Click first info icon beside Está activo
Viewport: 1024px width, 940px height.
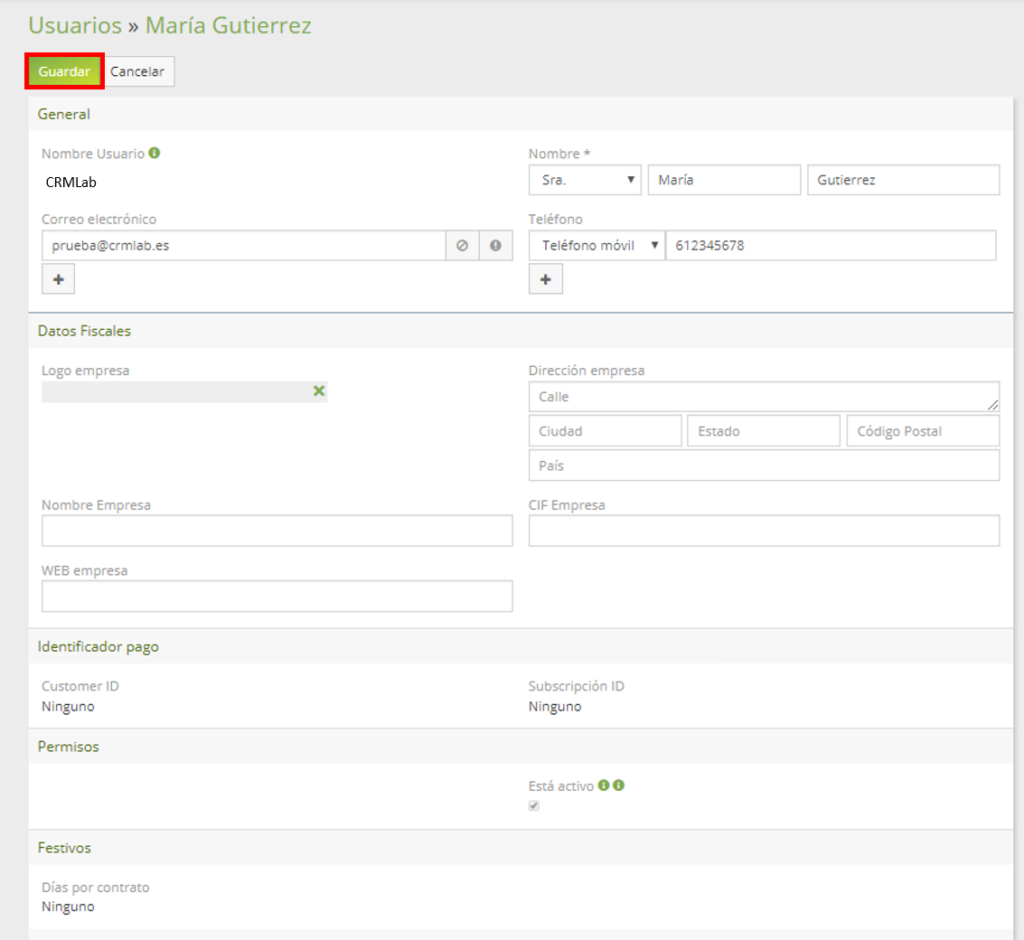click(603, 785)
